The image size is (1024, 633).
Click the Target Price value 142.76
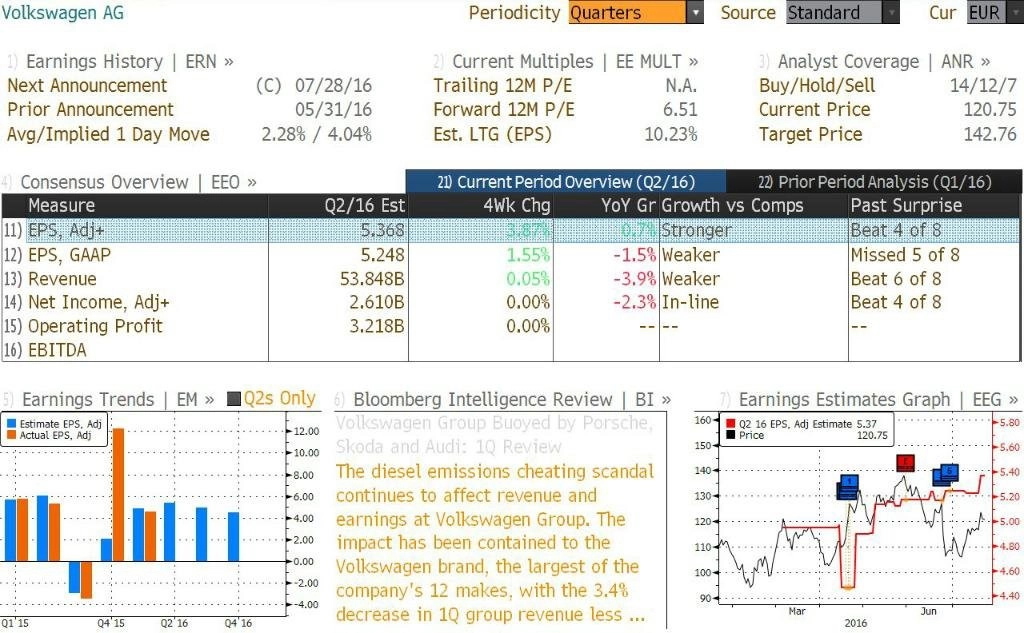(990, 135)
